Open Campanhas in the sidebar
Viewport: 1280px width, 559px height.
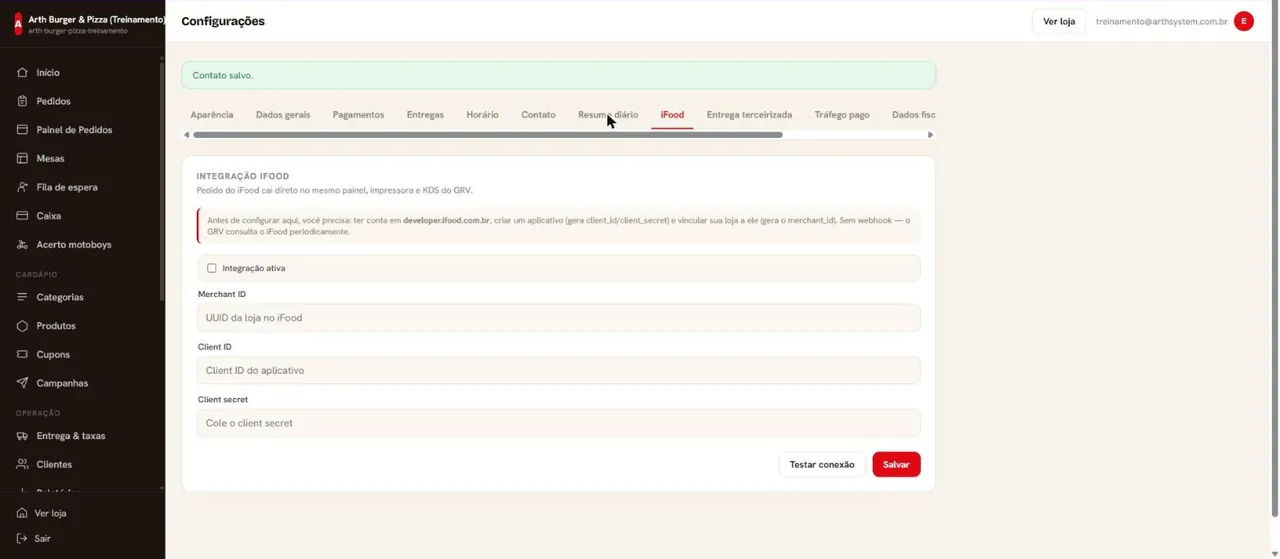[62, 384]
